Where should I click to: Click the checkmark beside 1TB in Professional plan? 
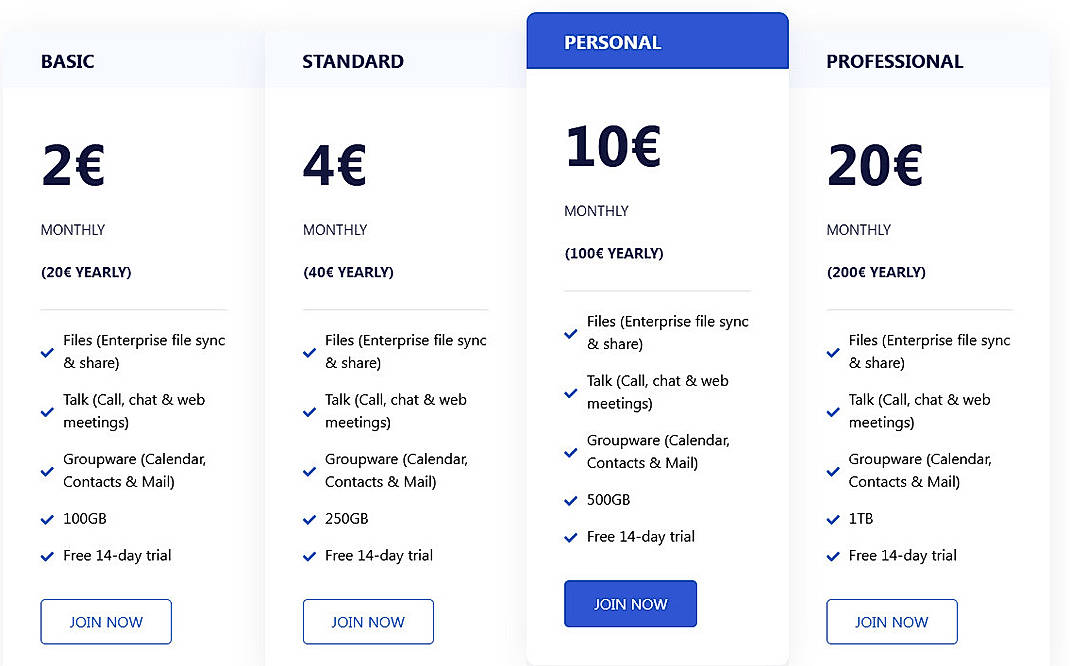(x=833, y=519)
